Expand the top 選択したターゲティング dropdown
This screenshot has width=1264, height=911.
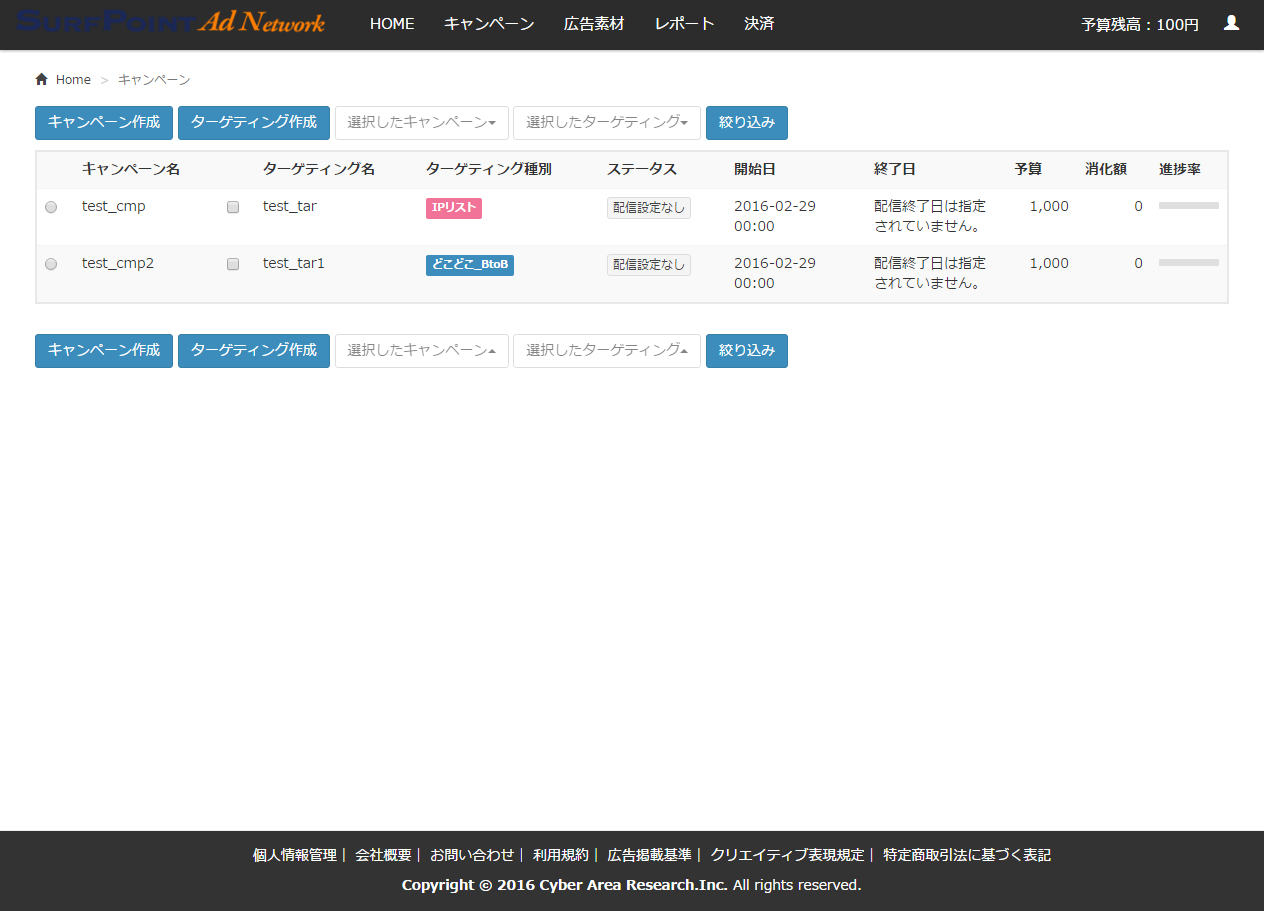[x=606, y=123]
